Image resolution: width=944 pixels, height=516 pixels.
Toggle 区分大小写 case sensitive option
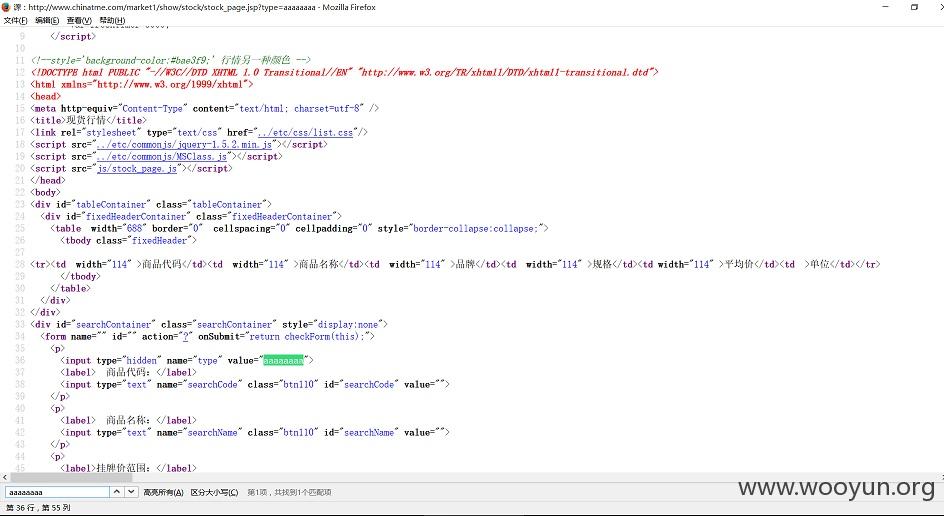214,493
